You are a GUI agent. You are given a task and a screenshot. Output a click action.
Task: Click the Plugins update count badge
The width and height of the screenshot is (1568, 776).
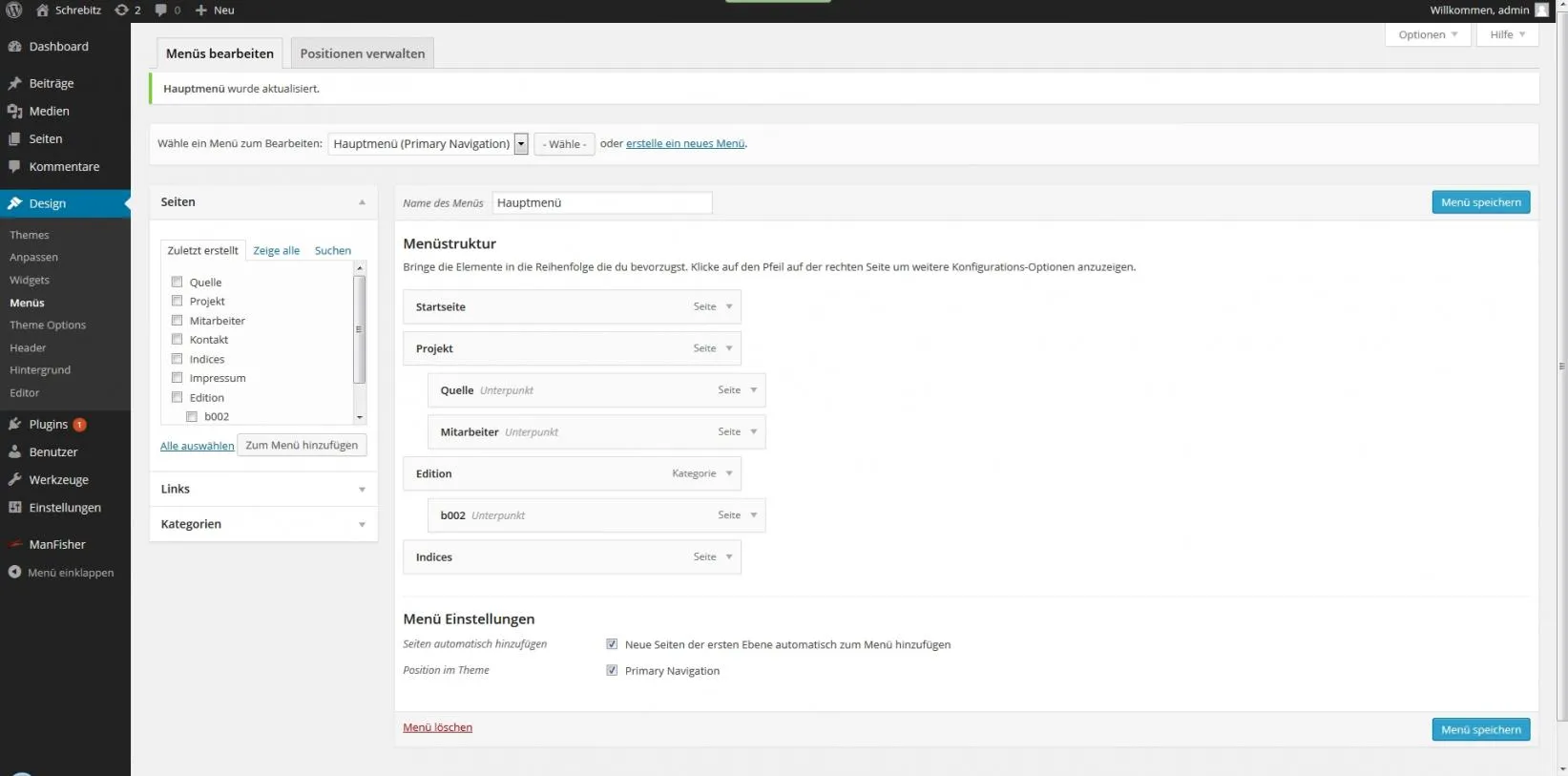[80, 425]
